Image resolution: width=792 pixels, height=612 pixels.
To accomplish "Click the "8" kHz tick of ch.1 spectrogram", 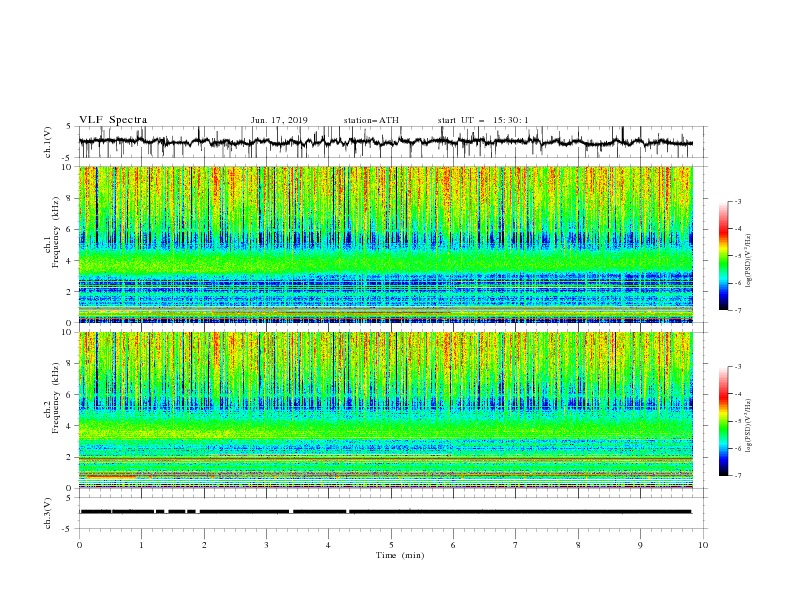I will [x=70, y=198].
